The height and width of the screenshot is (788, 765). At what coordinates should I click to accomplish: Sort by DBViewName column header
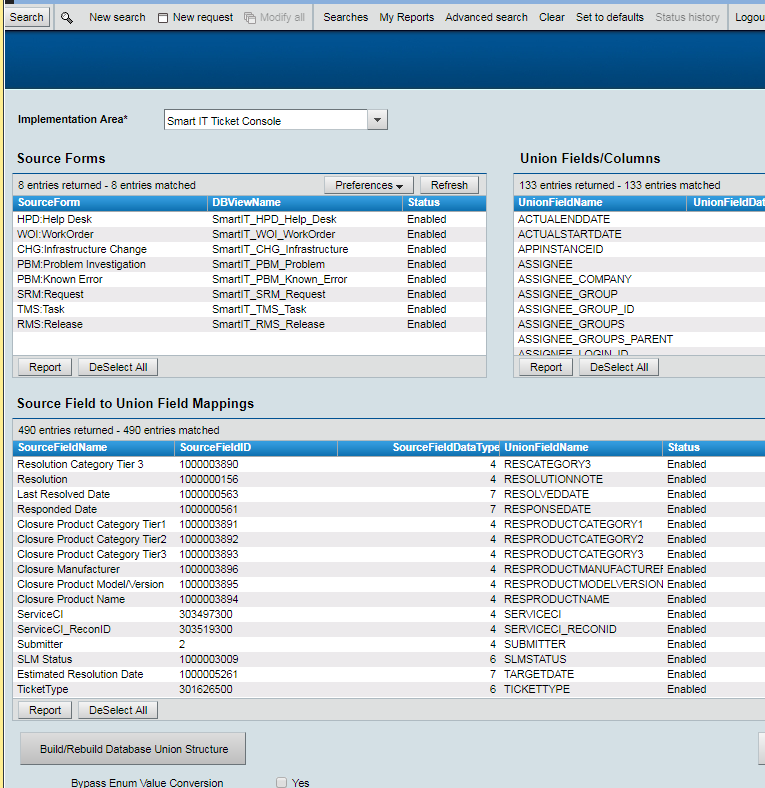305,203
